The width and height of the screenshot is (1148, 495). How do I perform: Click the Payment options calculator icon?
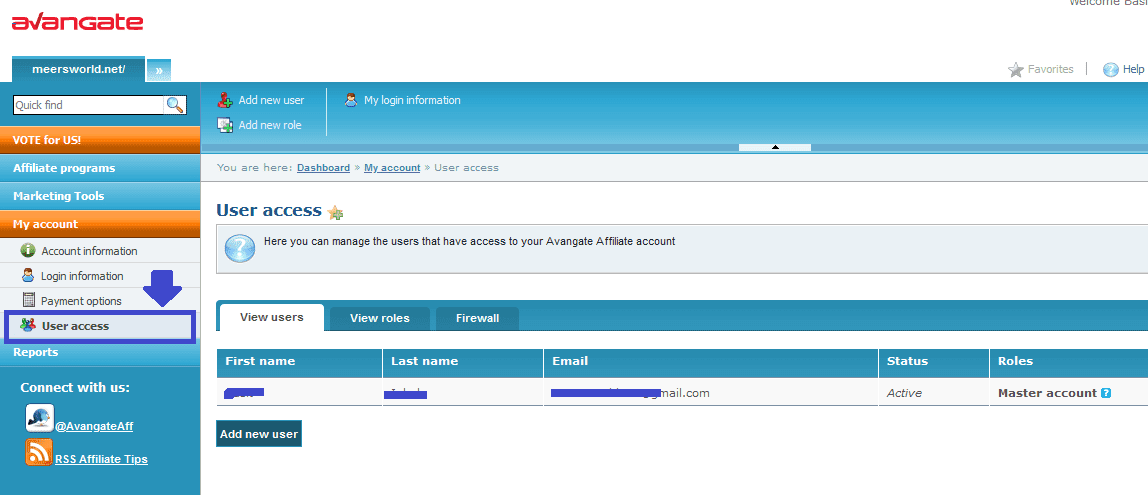[29, 299]
